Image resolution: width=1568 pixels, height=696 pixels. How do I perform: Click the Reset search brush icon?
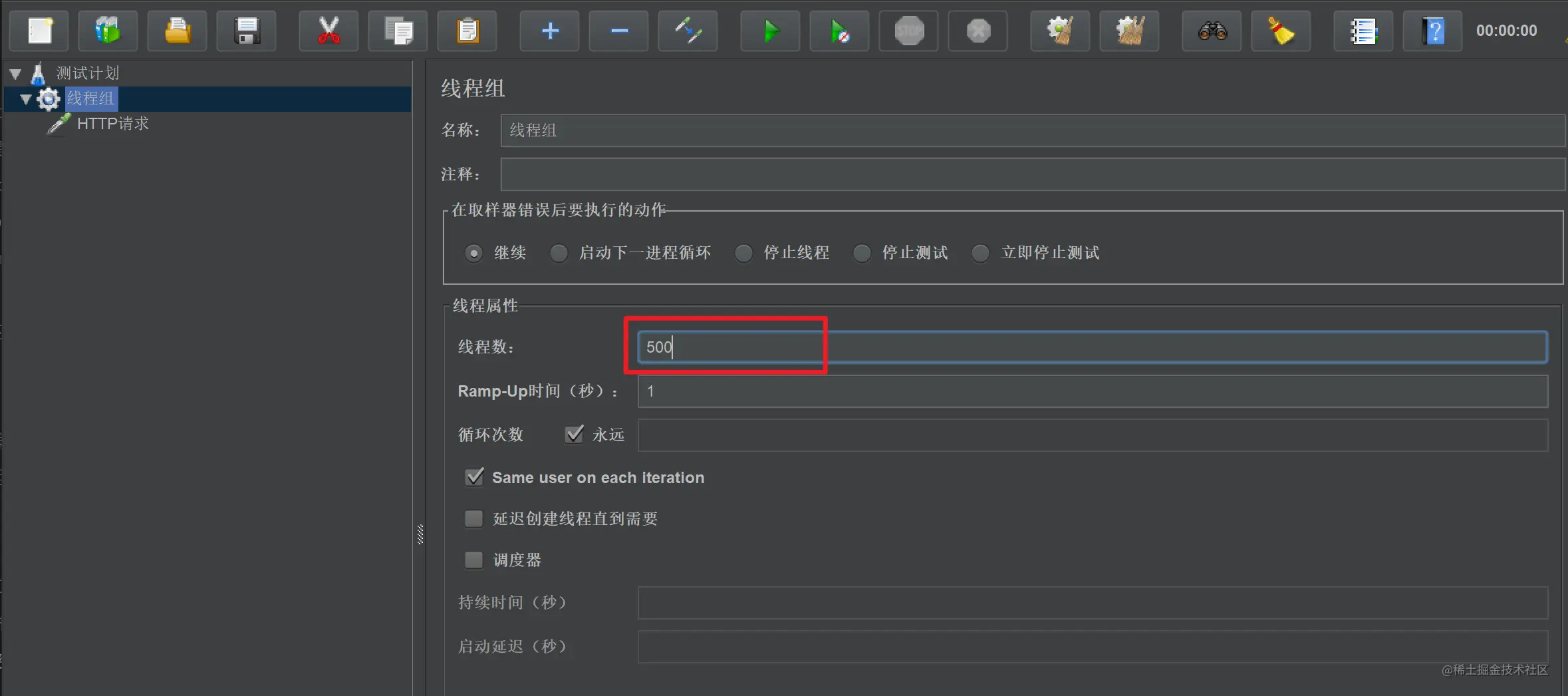click(x=1281, y=31)
